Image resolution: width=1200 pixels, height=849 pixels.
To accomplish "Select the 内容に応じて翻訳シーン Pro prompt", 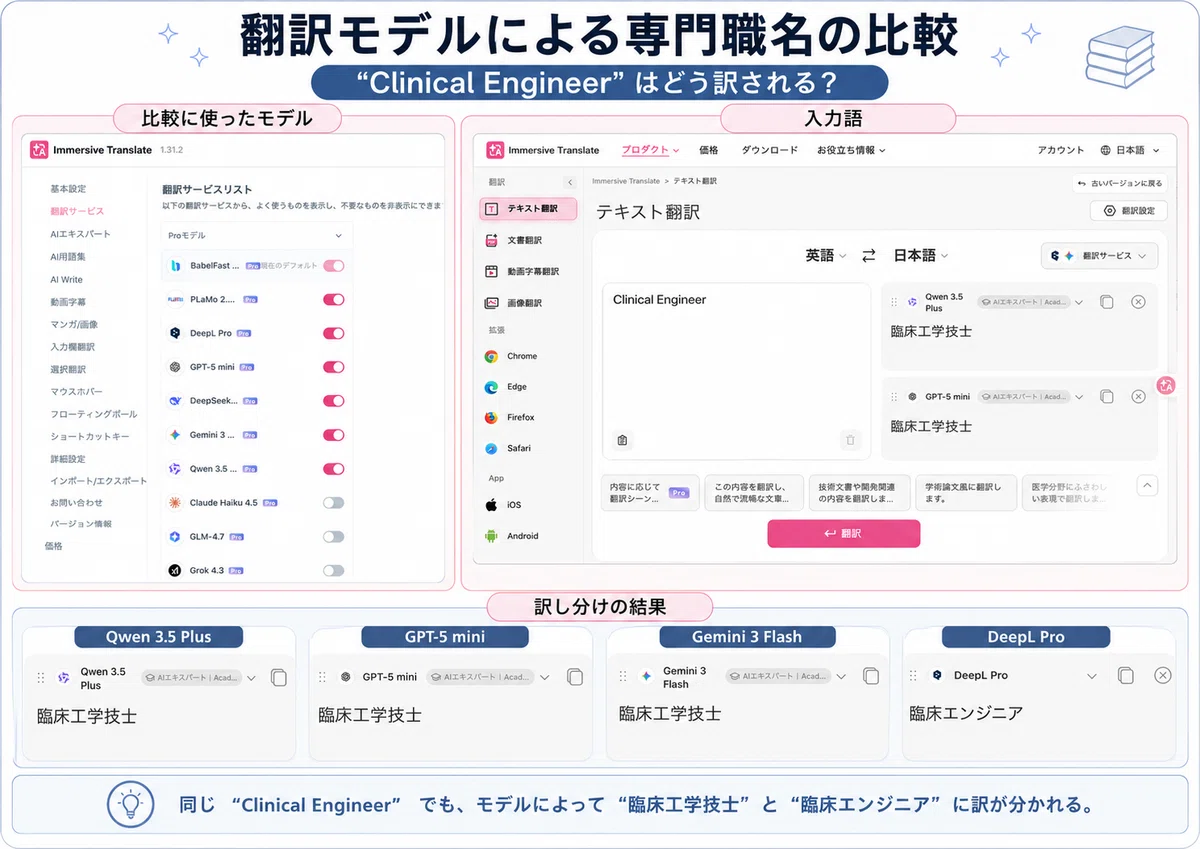I will (x=650, y=493).
